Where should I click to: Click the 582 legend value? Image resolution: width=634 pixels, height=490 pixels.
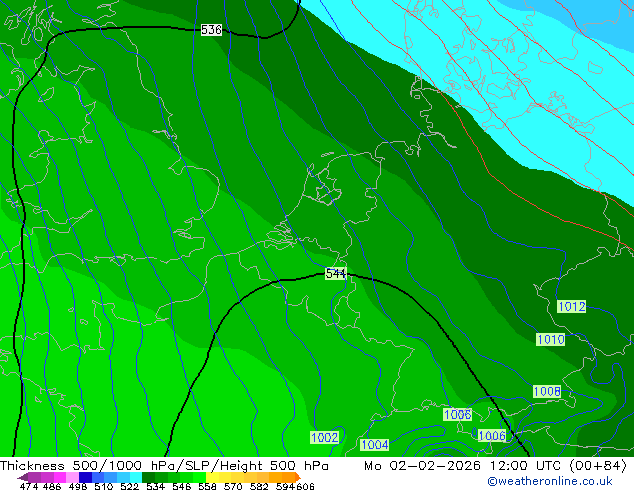point(259,486)
